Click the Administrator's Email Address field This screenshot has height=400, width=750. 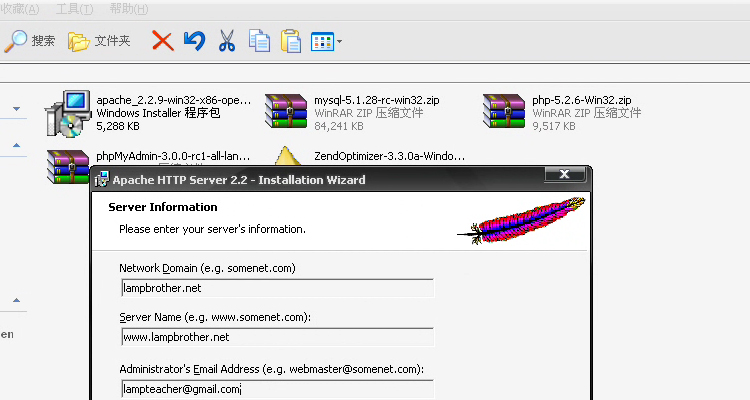click(x=277, y=389)
